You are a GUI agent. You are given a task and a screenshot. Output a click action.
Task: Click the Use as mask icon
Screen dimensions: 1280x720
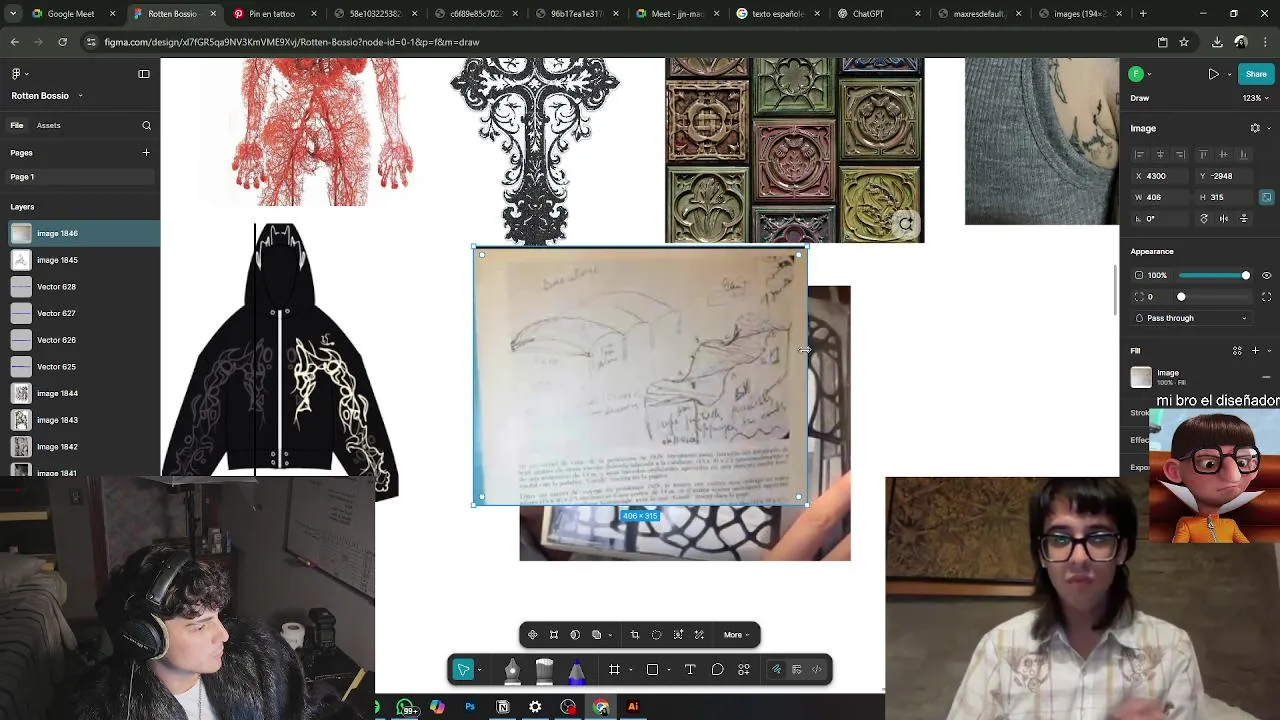coord(575,635)
